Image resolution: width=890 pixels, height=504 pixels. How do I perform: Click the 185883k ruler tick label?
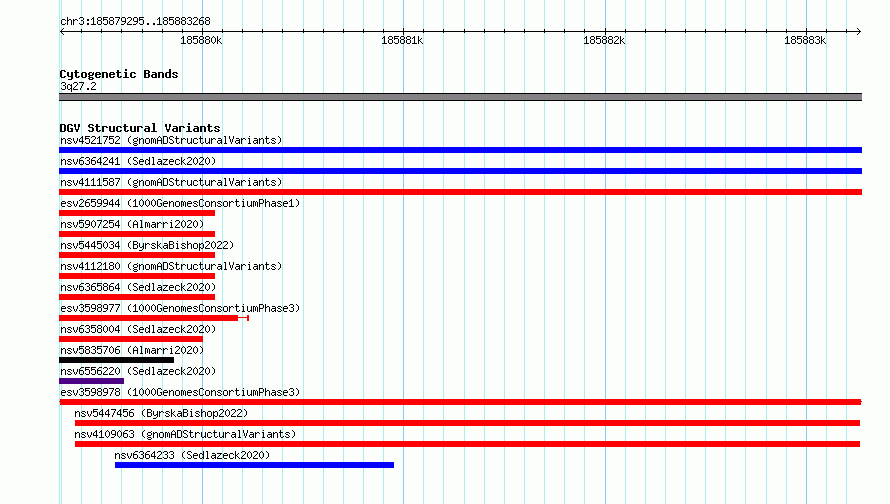click(x=805, y=41)
